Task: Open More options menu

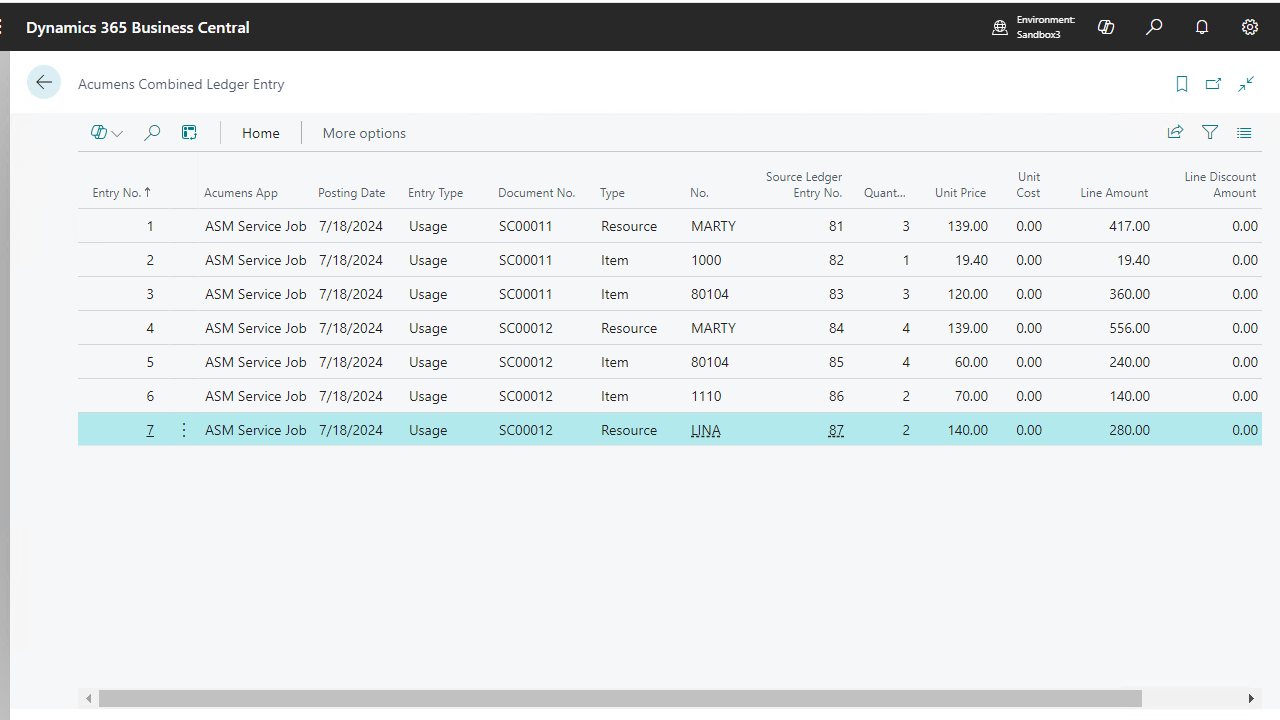Action: 364,133
